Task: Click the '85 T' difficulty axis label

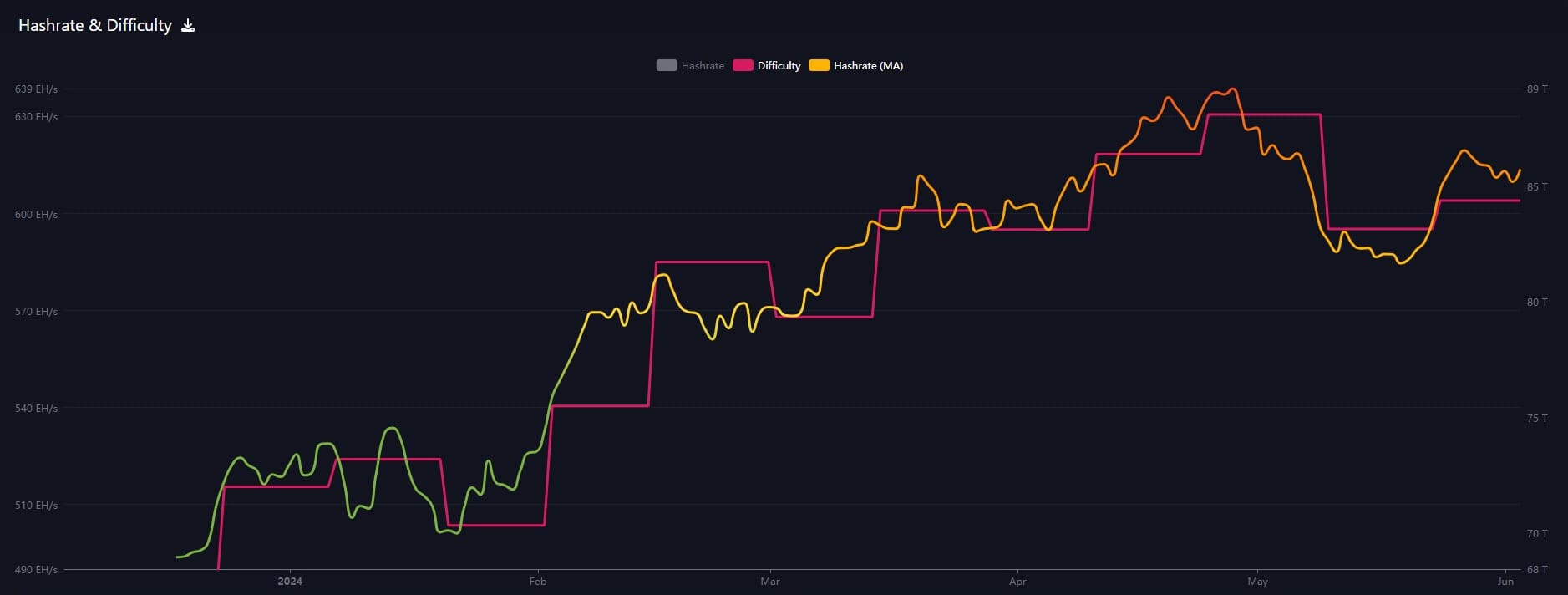Action: click(1537, 187)
